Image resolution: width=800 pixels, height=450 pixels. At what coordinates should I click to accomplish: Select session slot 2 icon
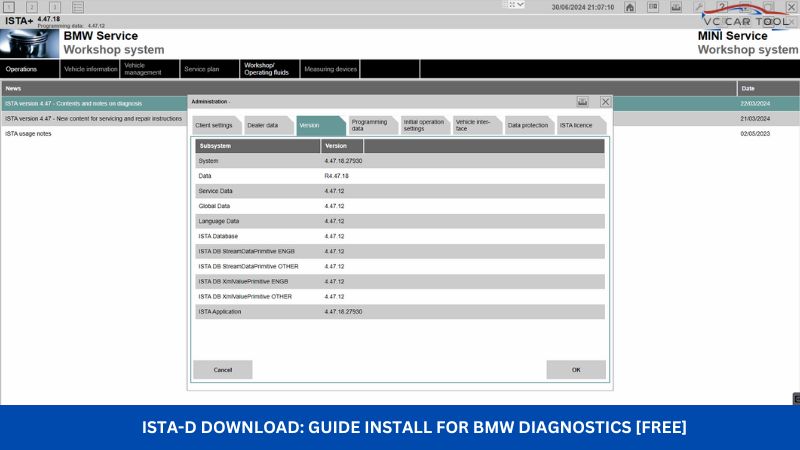pyautogui.click(x=32, y=7)
